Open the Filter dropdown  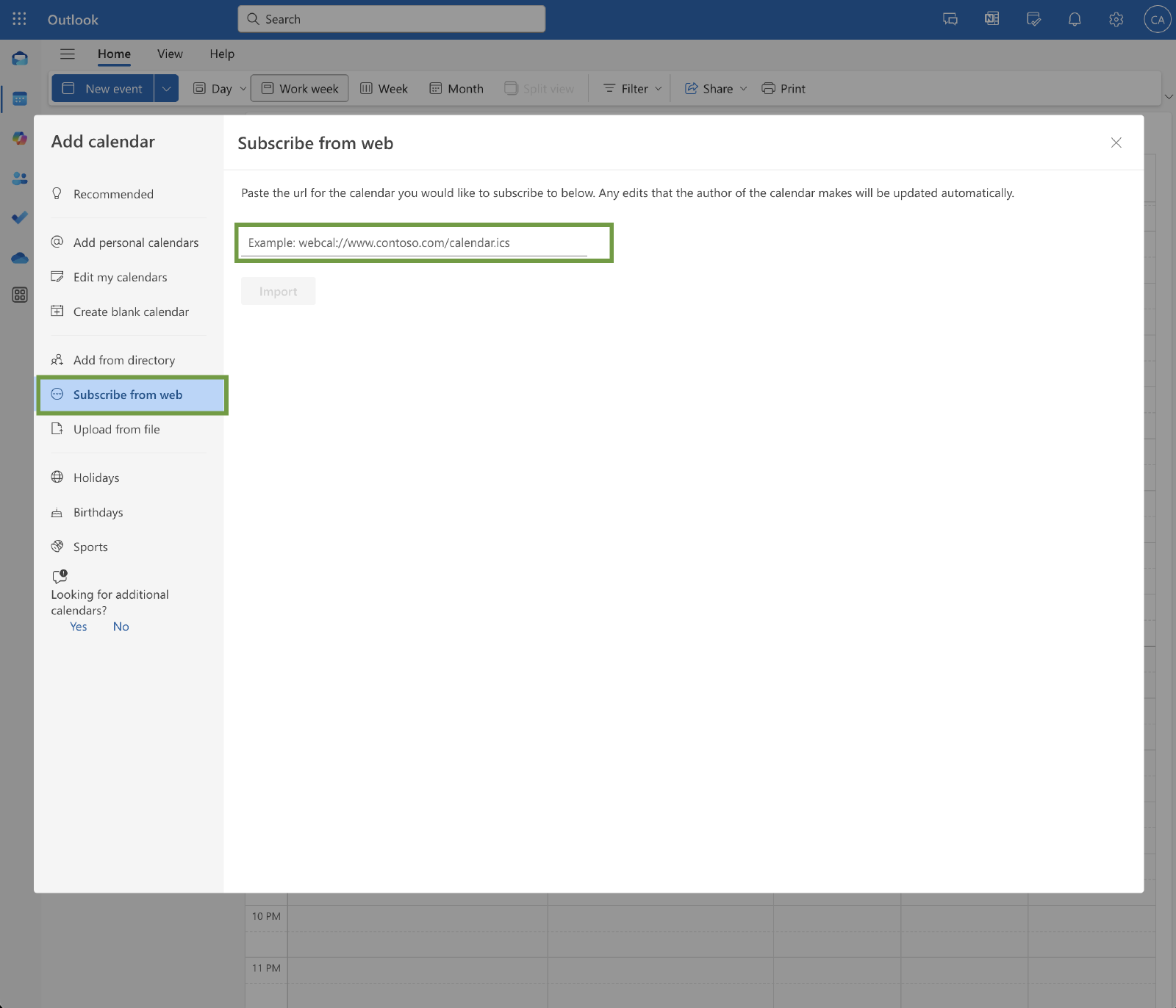tap(633, 88)
